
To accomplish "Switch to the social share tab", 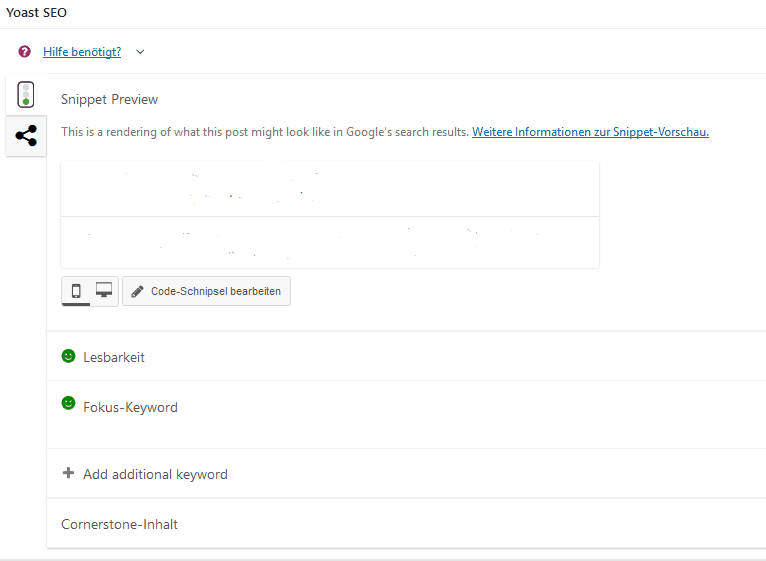I will pyautogui.click(x=26, y=136).
